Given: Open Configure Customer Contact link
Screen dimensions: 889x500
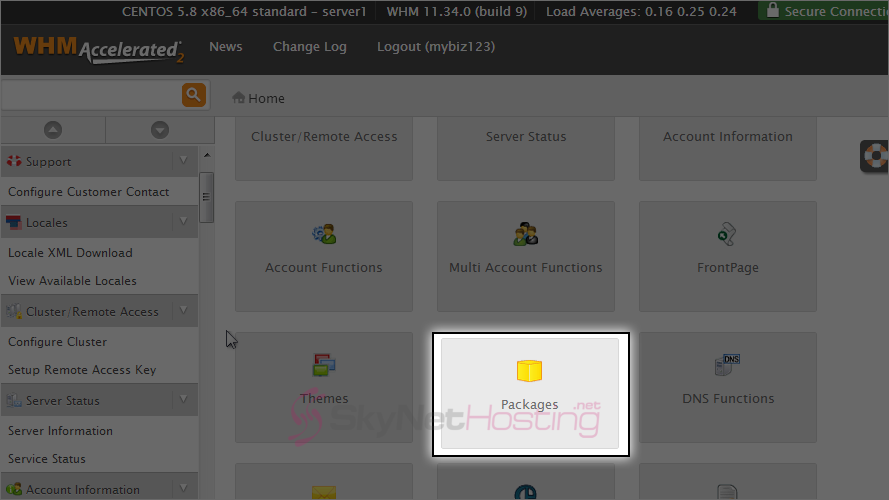Looking at the screenshot, I should tap(88, 192).
